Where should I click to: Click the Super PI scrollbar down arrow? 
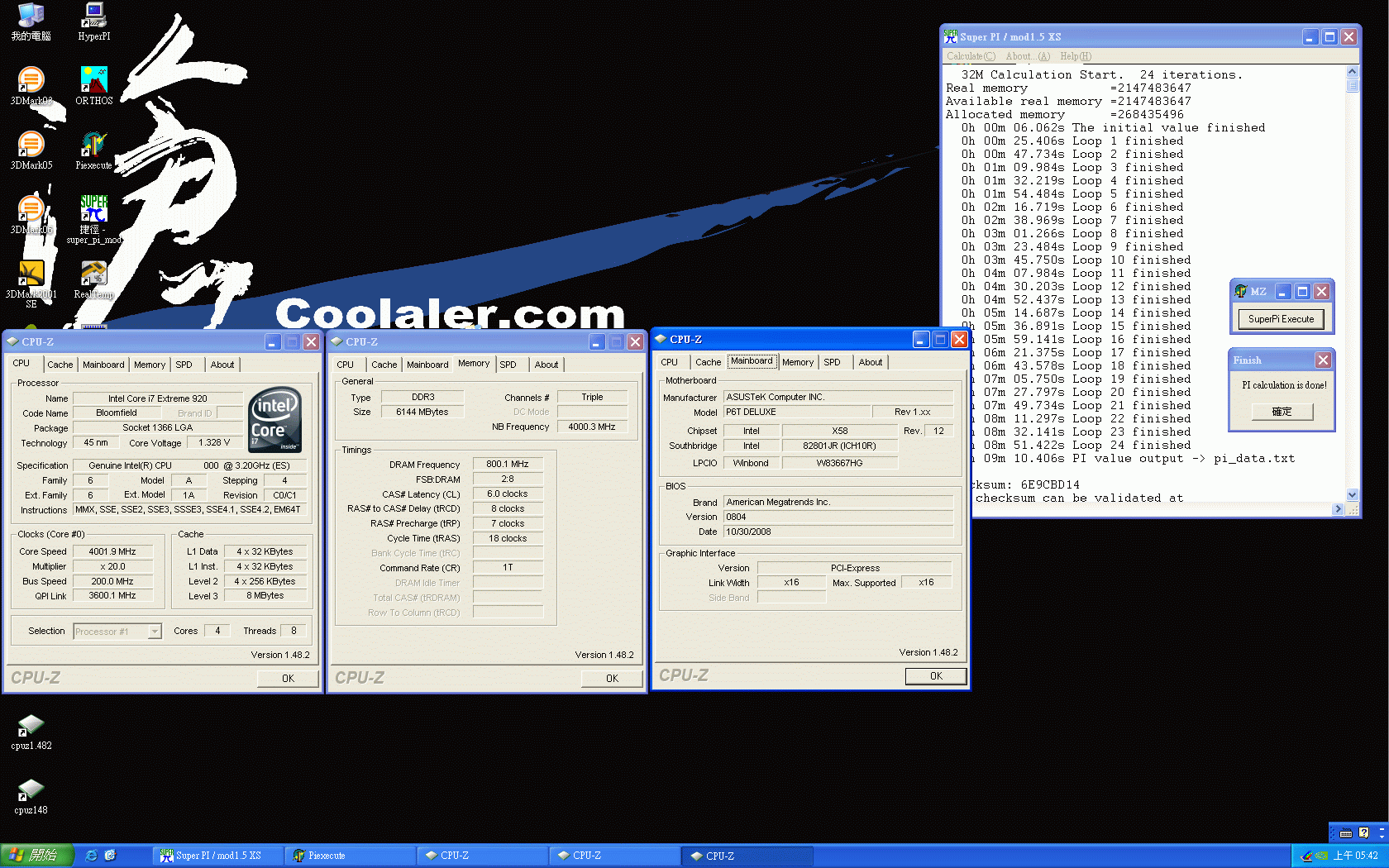point(1353,495)
